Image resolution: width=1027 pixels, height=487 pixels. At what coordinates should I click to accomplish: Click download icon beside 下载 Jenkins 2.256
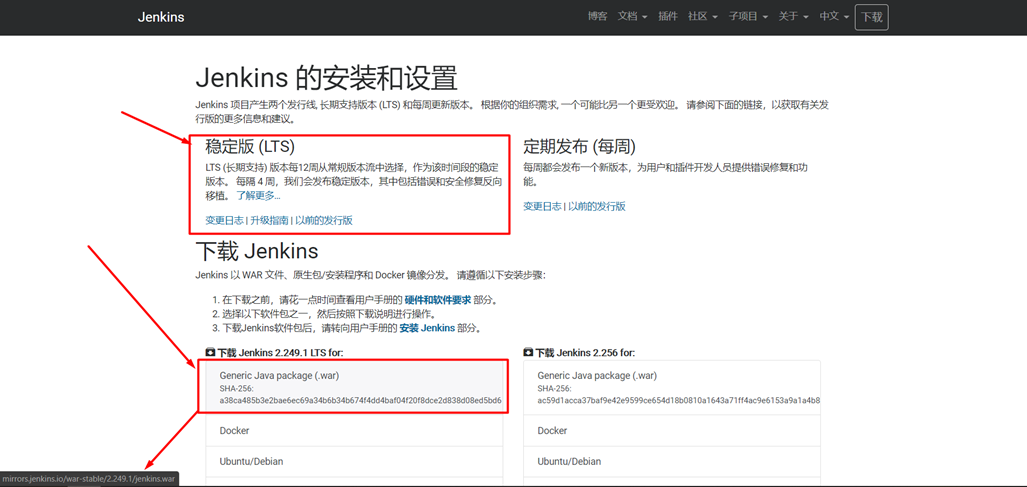(x=528, y=352)
